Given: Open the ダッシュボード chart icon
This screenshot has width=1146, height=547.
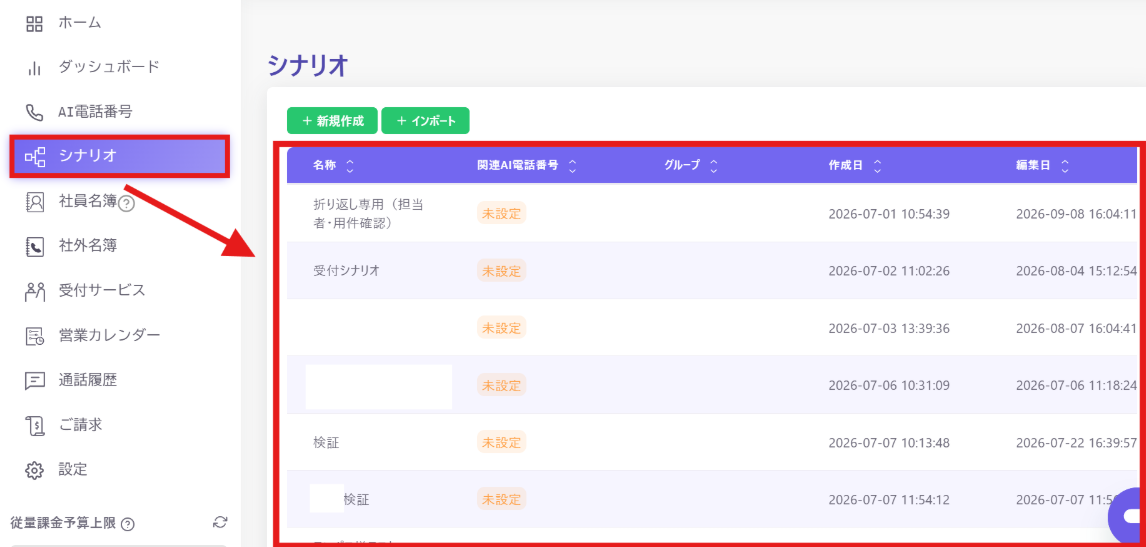Looking at the screenshot, I should (x=34, y=68).
